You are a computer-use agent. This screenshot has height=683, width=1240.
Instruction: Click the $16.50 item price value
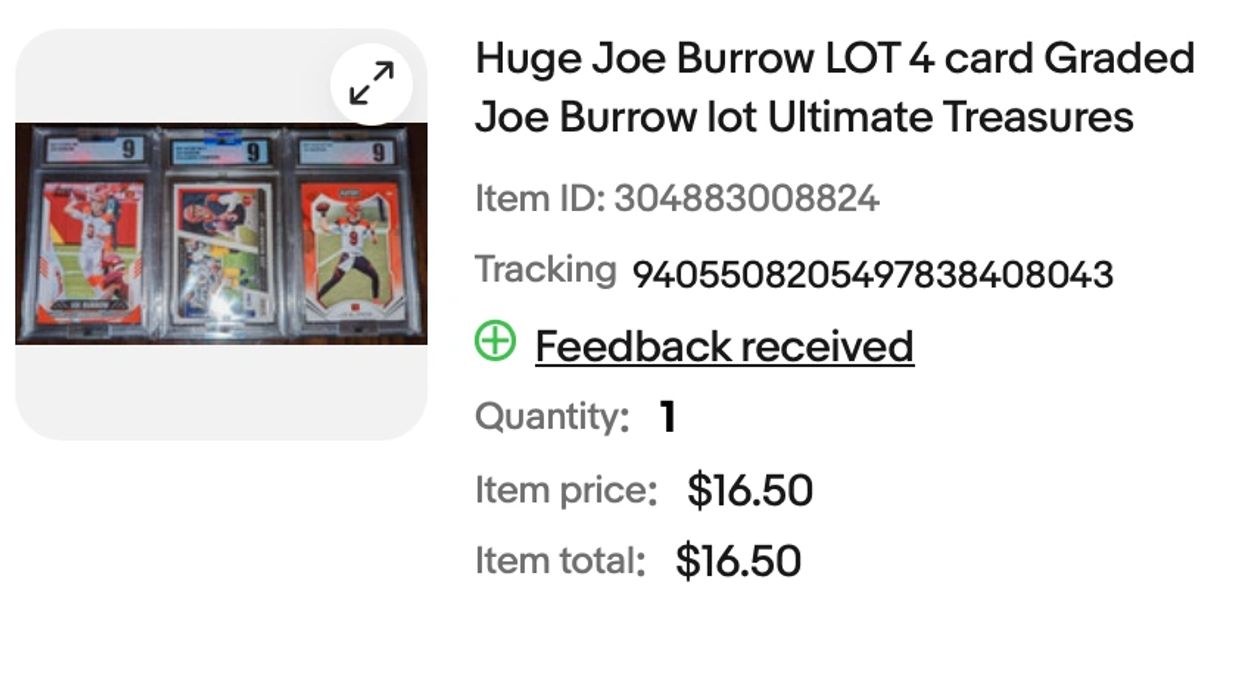[x=749, y=490]
